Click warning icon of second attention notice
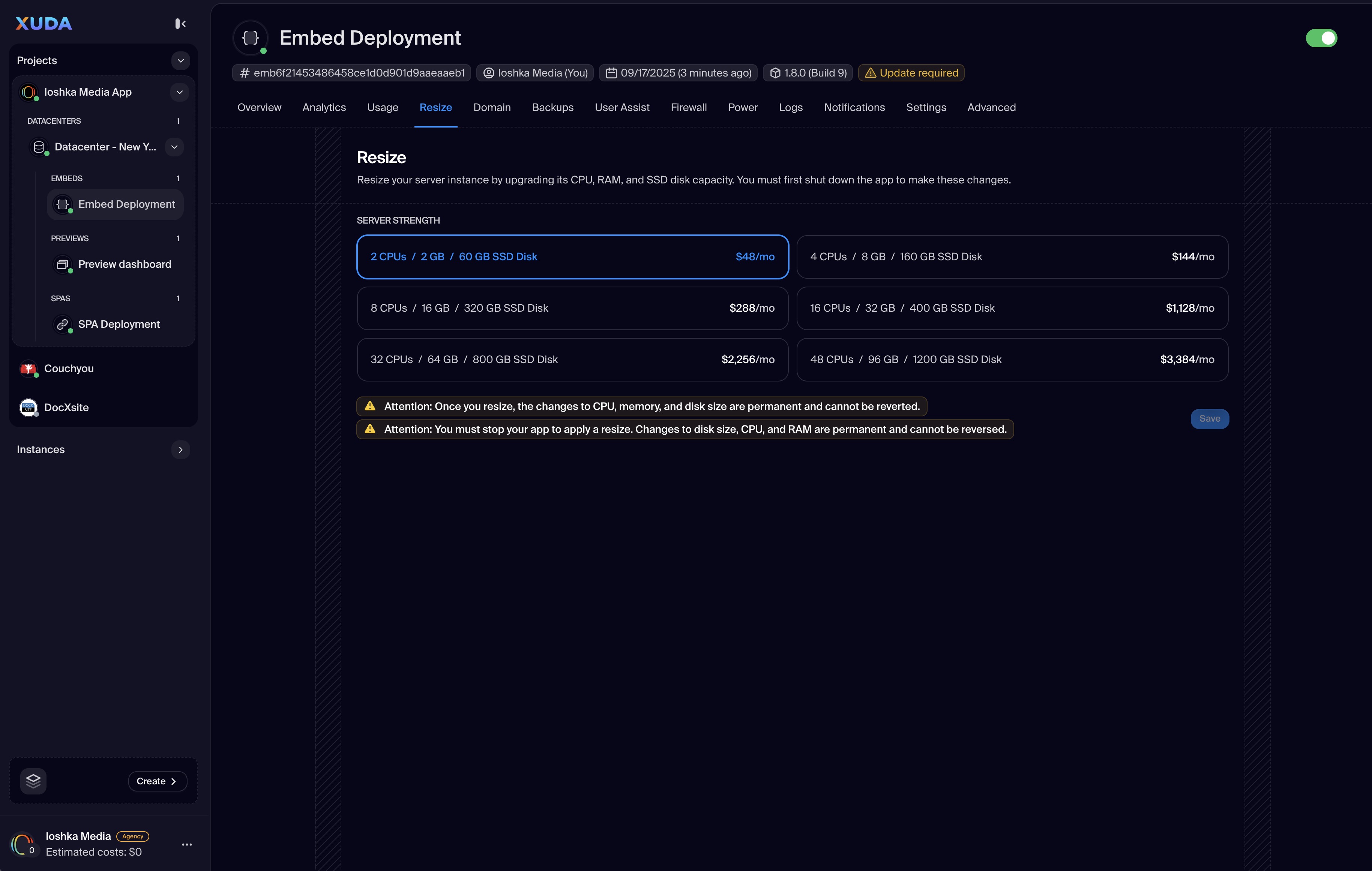Viewport: 1372px width, 871px height. (370, 429)
